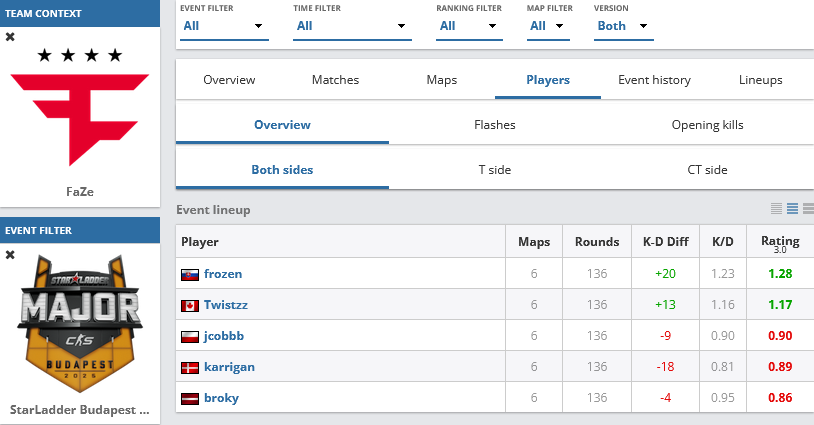Viewport: 814px width, 425px height.
Task: Open Twistzz's player page
Action: (225, 305)
